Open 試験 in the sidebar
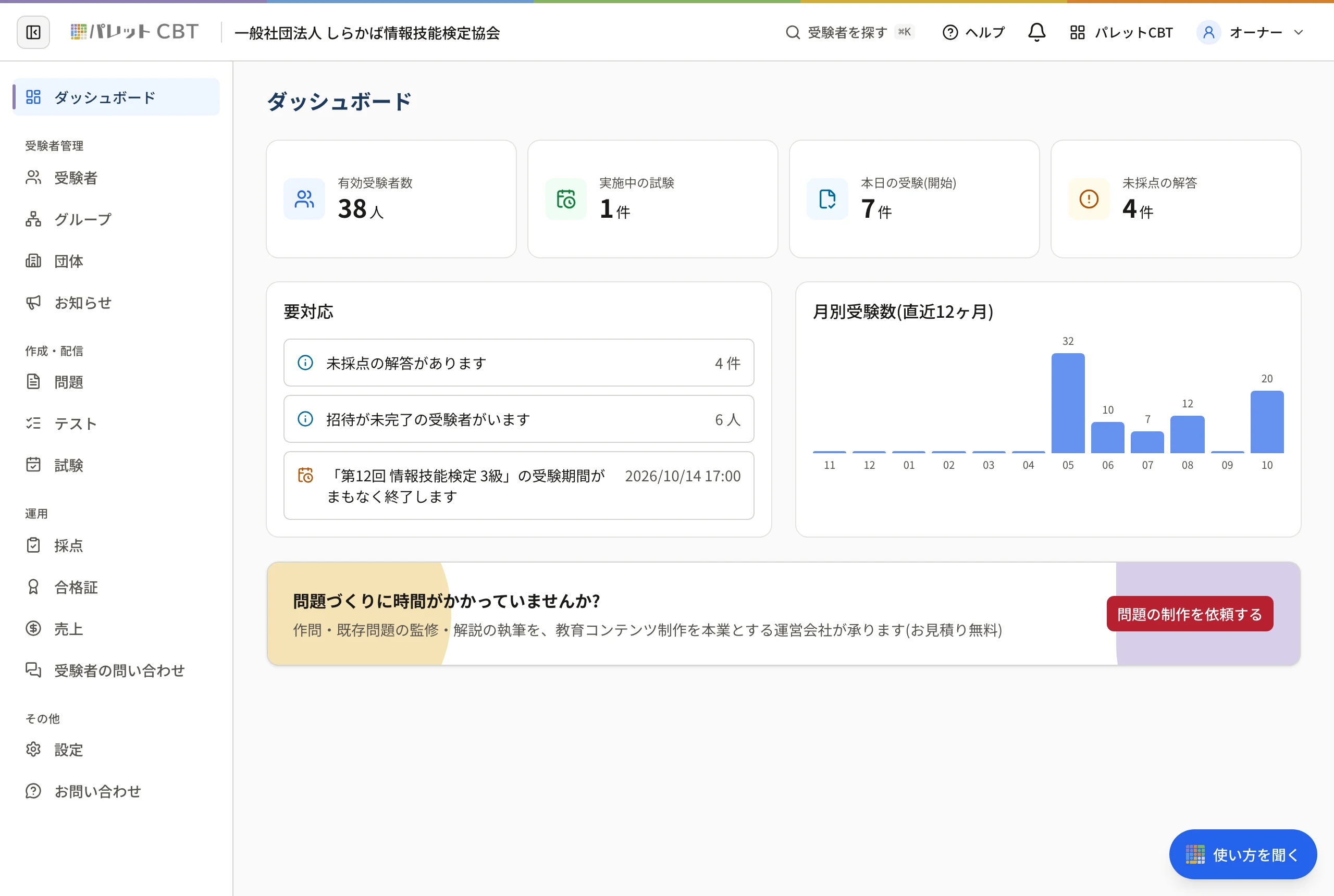Viewport: 1334px width, 896px height. click(116, 465)
